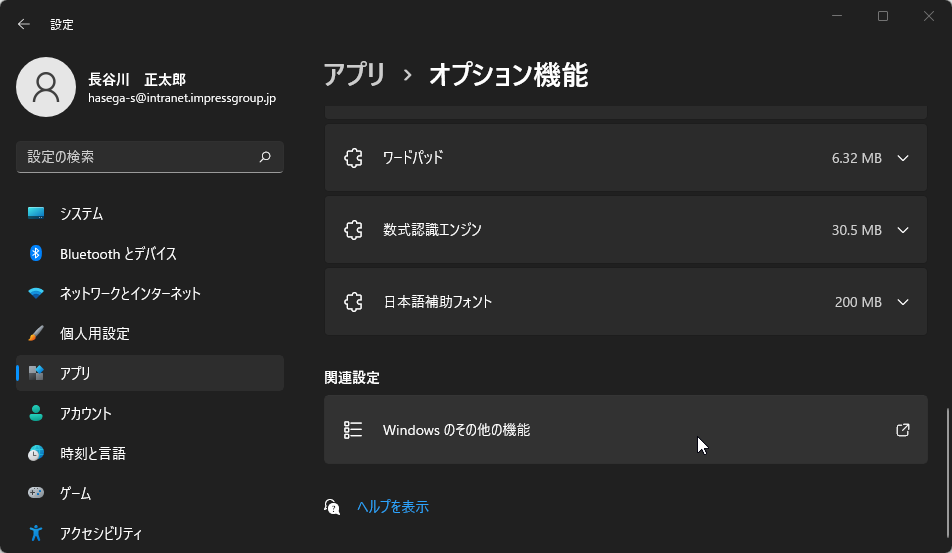Click the ゲーム controller icon
Viewport: 952px width, 553px height.
(36, 492)
